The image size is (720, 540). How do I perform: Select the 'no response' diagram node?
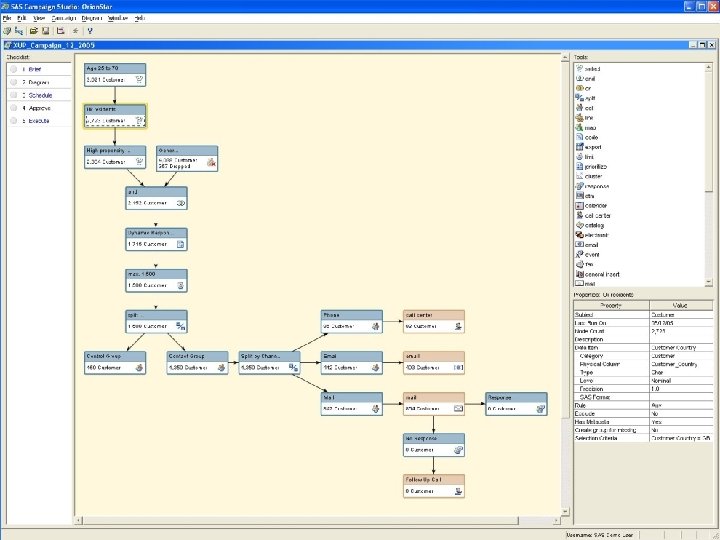(434, 444)
